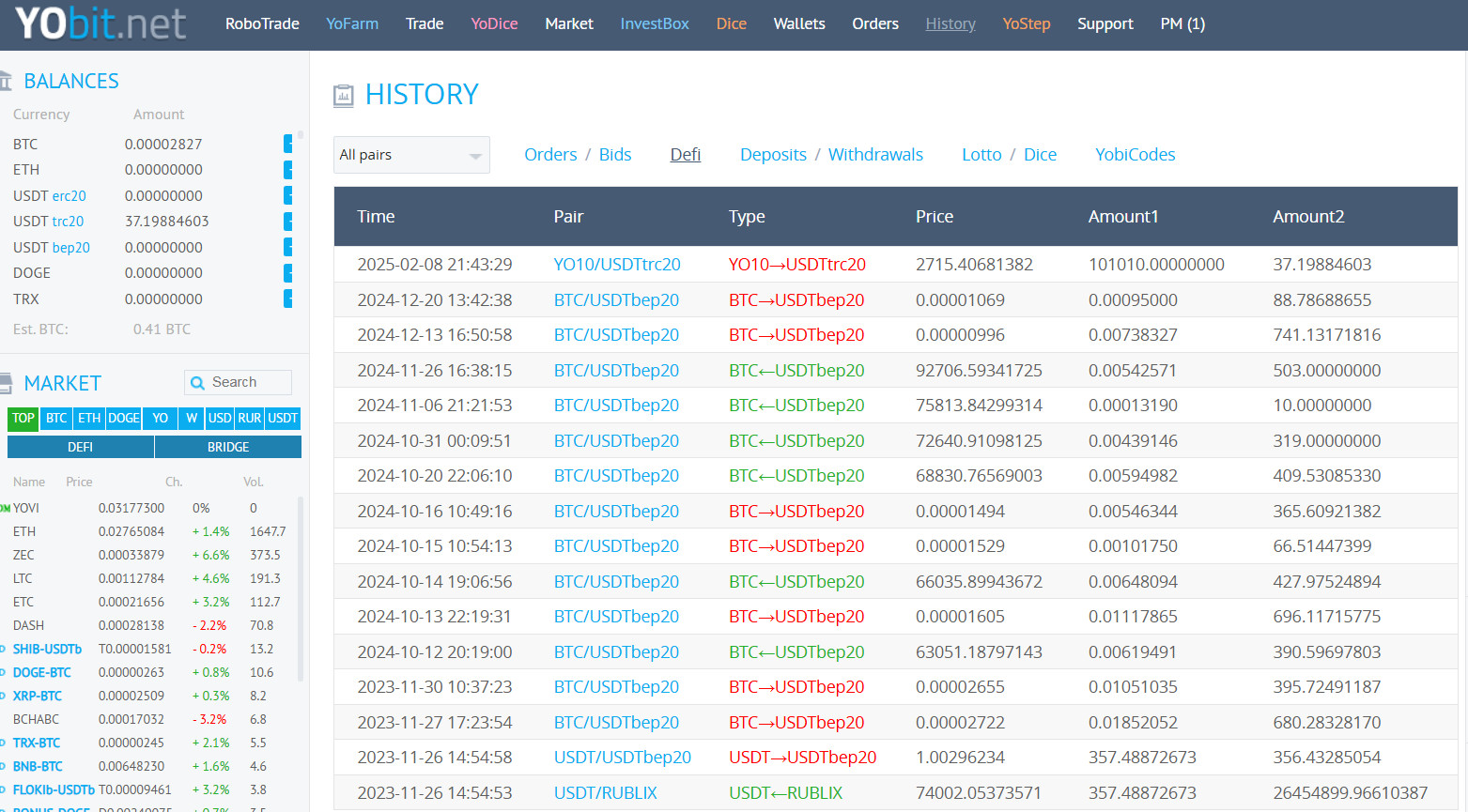Image resolution: width=1468 pixels, height=812 pixels.
Task: Show Bids history filter link
Action: coord(615,155)
